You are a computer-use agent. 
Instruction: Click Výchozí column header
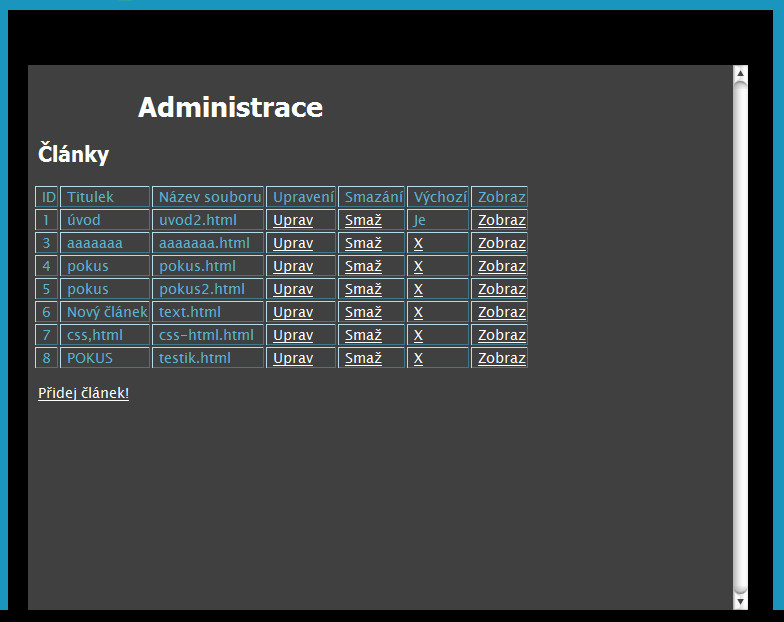[438, 197]
